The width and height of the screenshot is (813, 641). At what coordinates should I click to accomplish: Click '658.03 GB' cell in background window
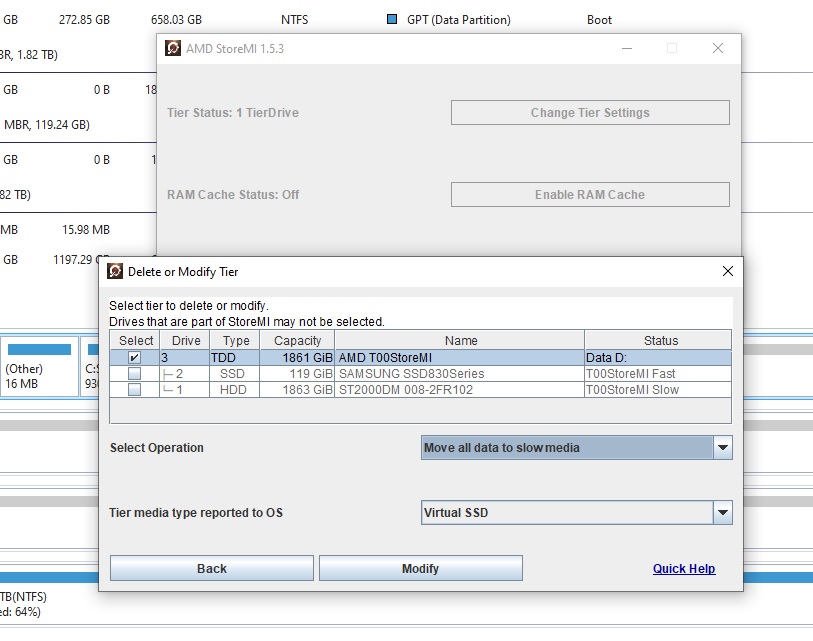click(176, 20)
